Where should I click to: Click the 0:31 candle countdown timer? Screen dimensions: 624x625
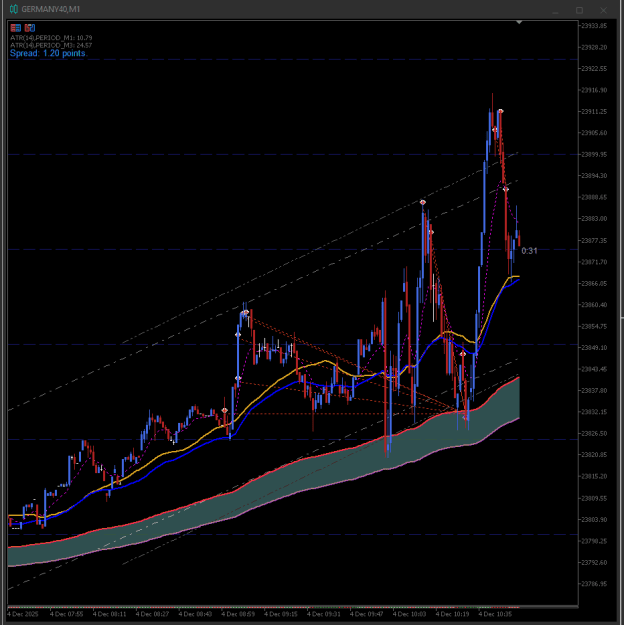coord(529,251)
